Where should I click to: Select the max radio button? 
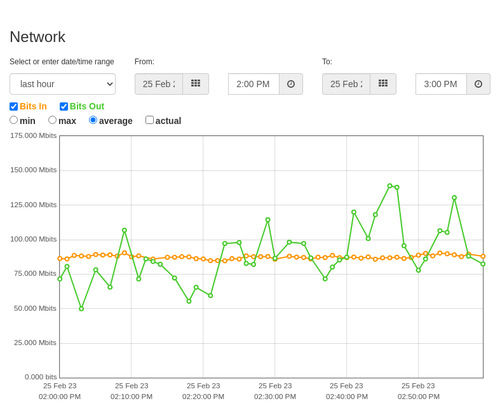point(52,120)
